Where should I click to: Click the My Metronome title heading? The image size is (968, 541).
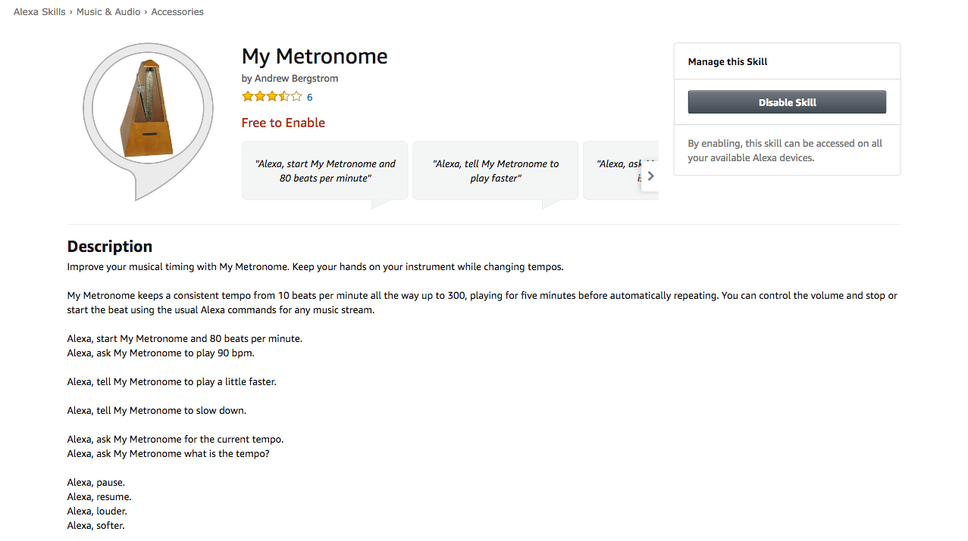pyautogui.click(x=314, y=56)
